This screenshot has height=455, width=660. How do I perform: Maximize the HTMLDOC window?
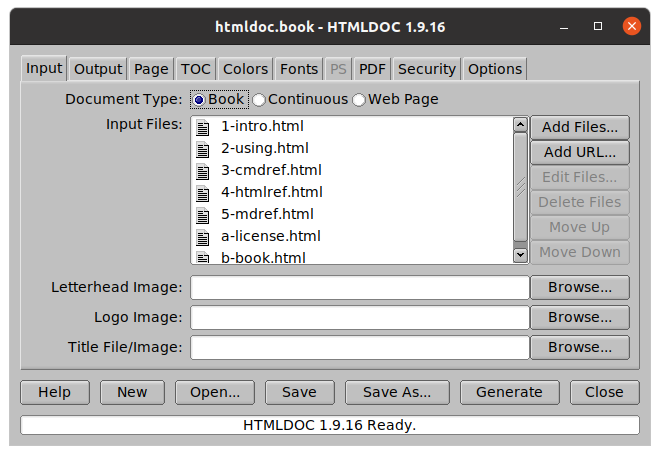coord(598,27)
